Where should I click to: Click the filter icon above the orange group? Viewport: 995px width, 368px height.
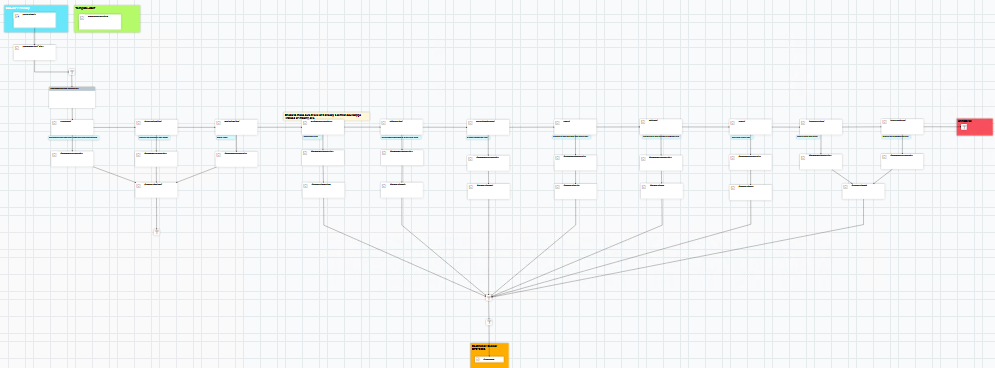click(x=489, y=322)
